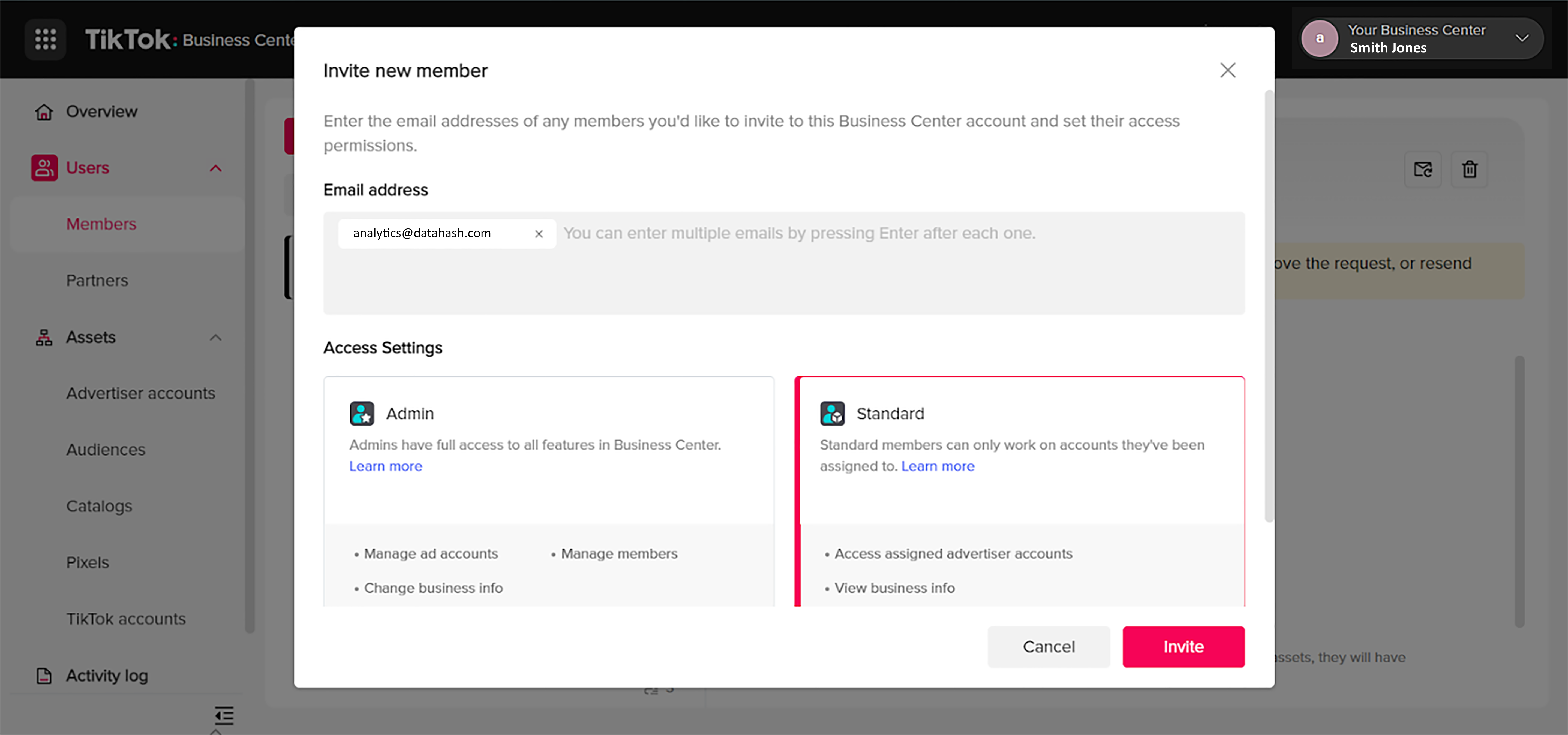Collapse the Users menu chevron

click(x=215, y=168)
